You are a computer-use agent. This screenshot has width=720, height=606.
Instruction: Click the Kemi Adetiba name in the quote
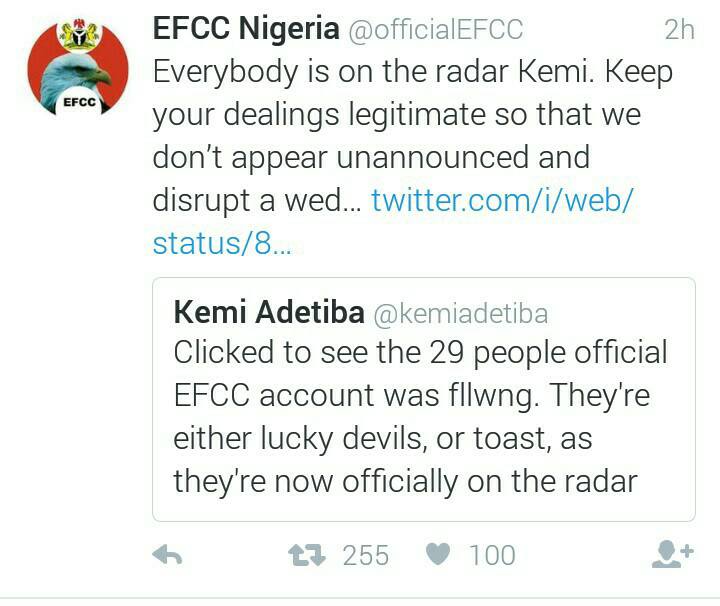click(267, 313)
